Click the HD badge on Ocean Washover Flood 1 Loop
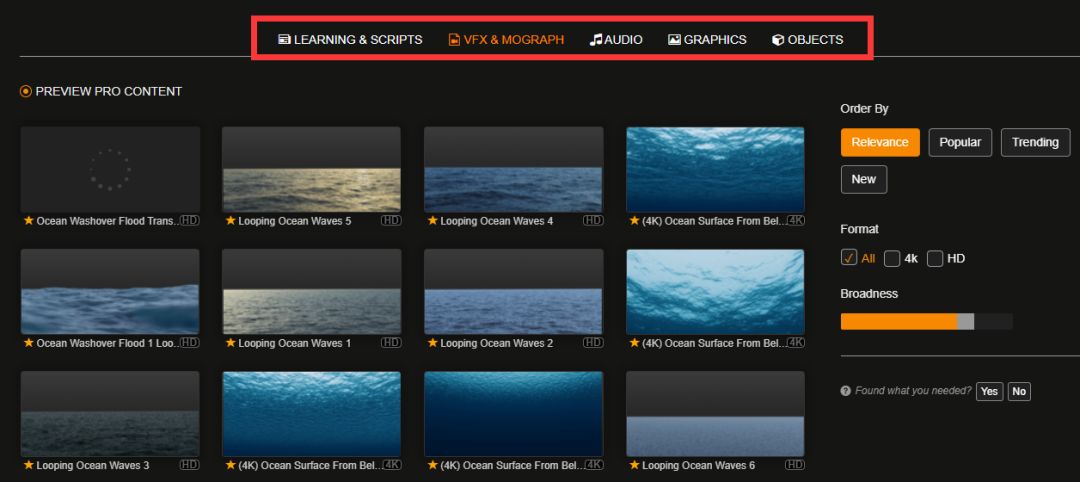This screenshot has width=1080, height=482. 189,343
